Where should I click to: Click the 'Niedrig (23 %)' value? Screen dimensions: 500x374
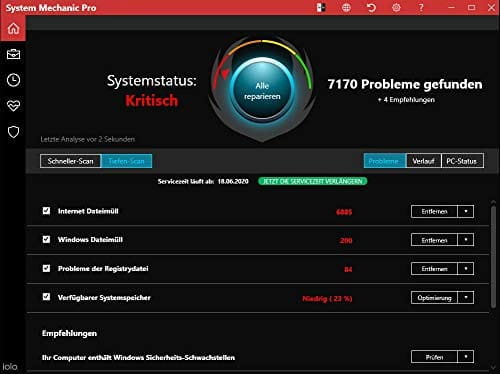tap(327, 299)
